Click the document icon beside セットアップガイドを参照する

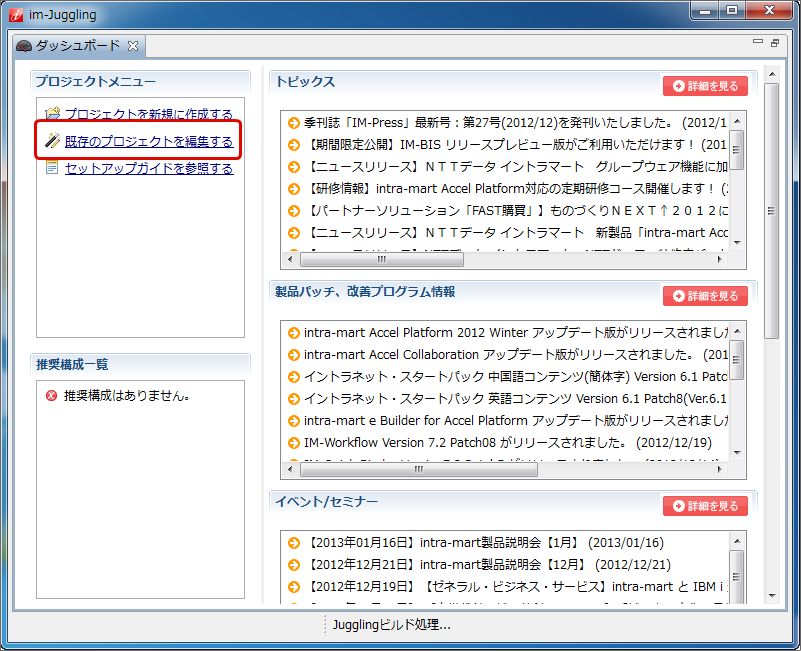(52, 167)
